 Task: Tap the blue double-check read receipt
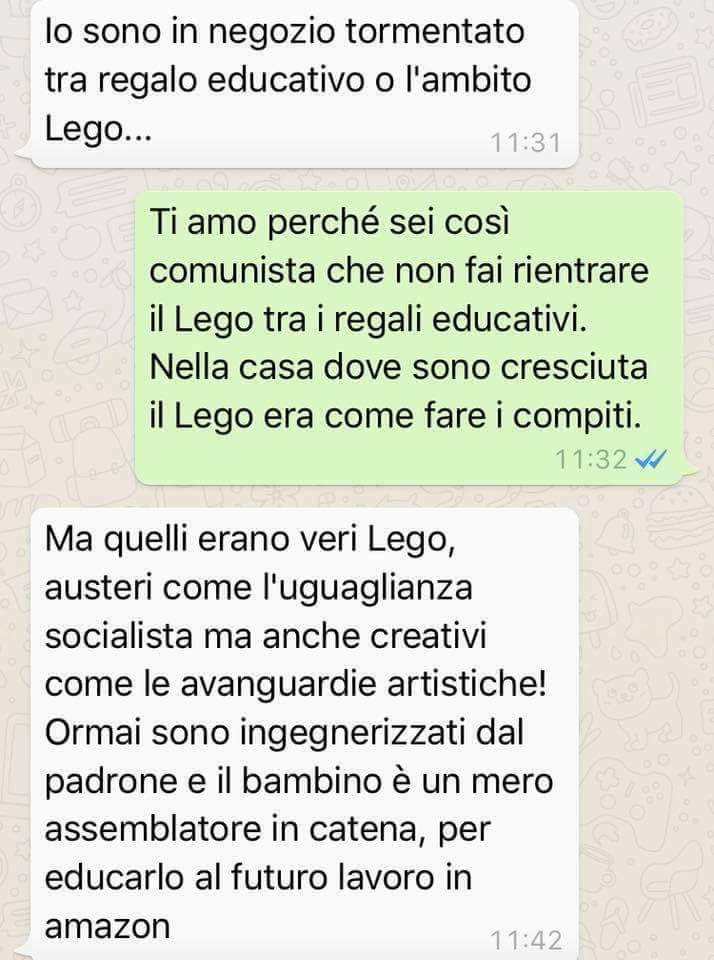(651, 459)
